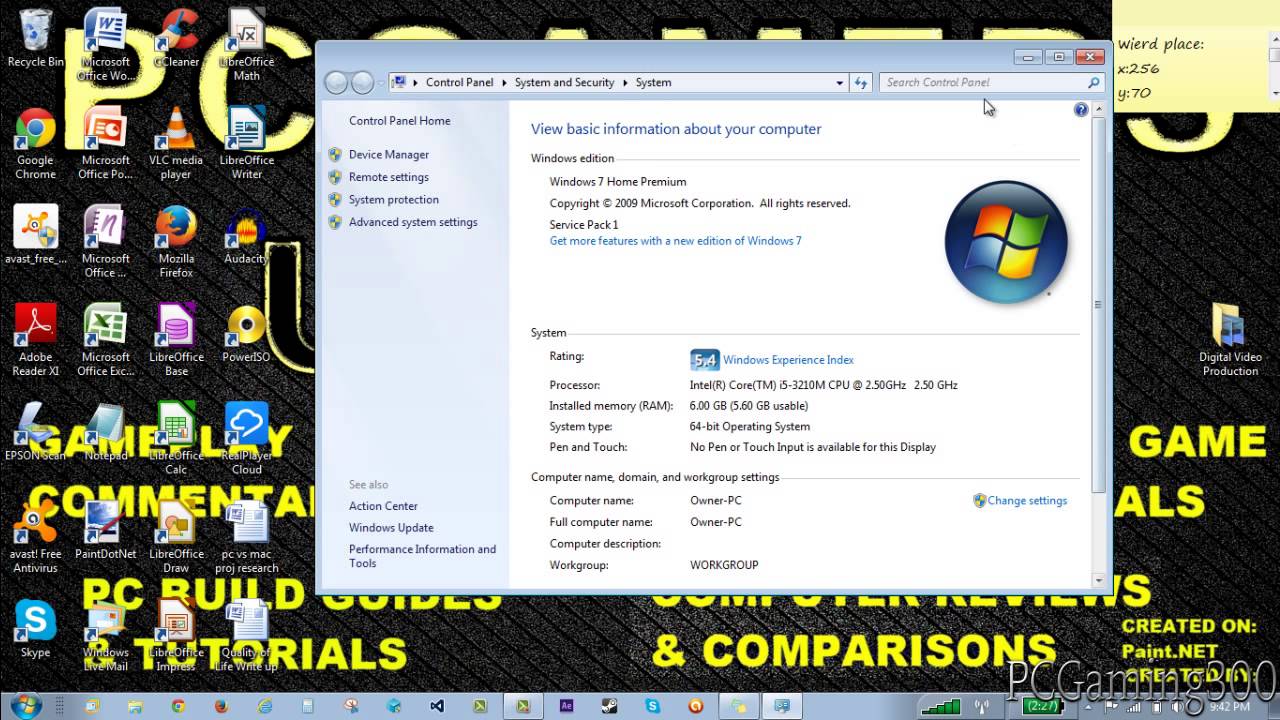Select CCleaner desktop icon
This screenshot has height=720, width=1280.
[176, 38]
